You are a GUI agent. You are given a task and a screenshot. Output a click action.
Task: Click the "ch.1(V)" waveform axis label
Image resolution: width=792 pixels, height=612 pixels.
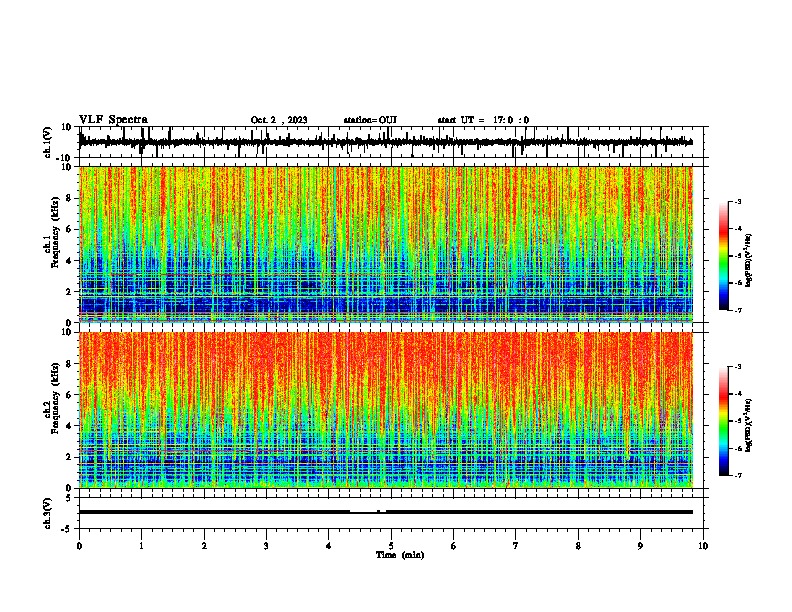point(48,142)
